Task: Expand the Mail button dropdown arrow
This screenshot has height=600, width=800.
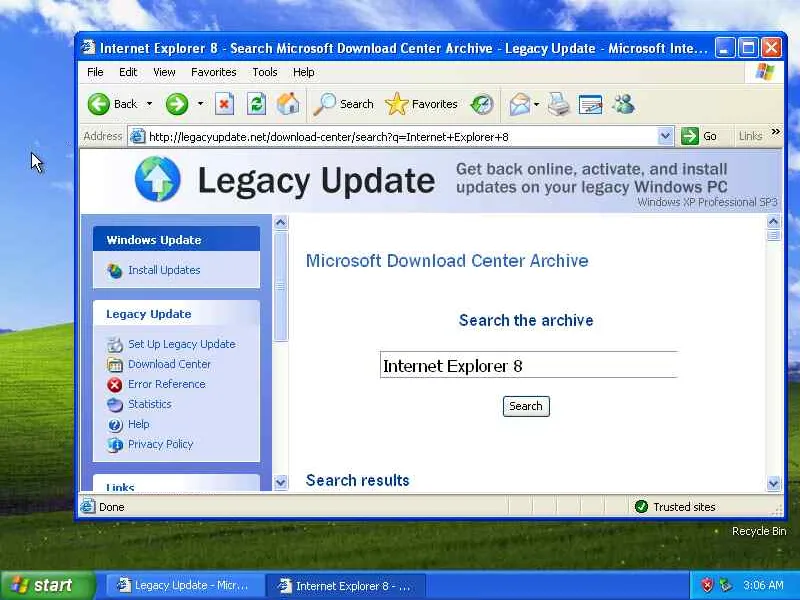Action: (536, 104)
